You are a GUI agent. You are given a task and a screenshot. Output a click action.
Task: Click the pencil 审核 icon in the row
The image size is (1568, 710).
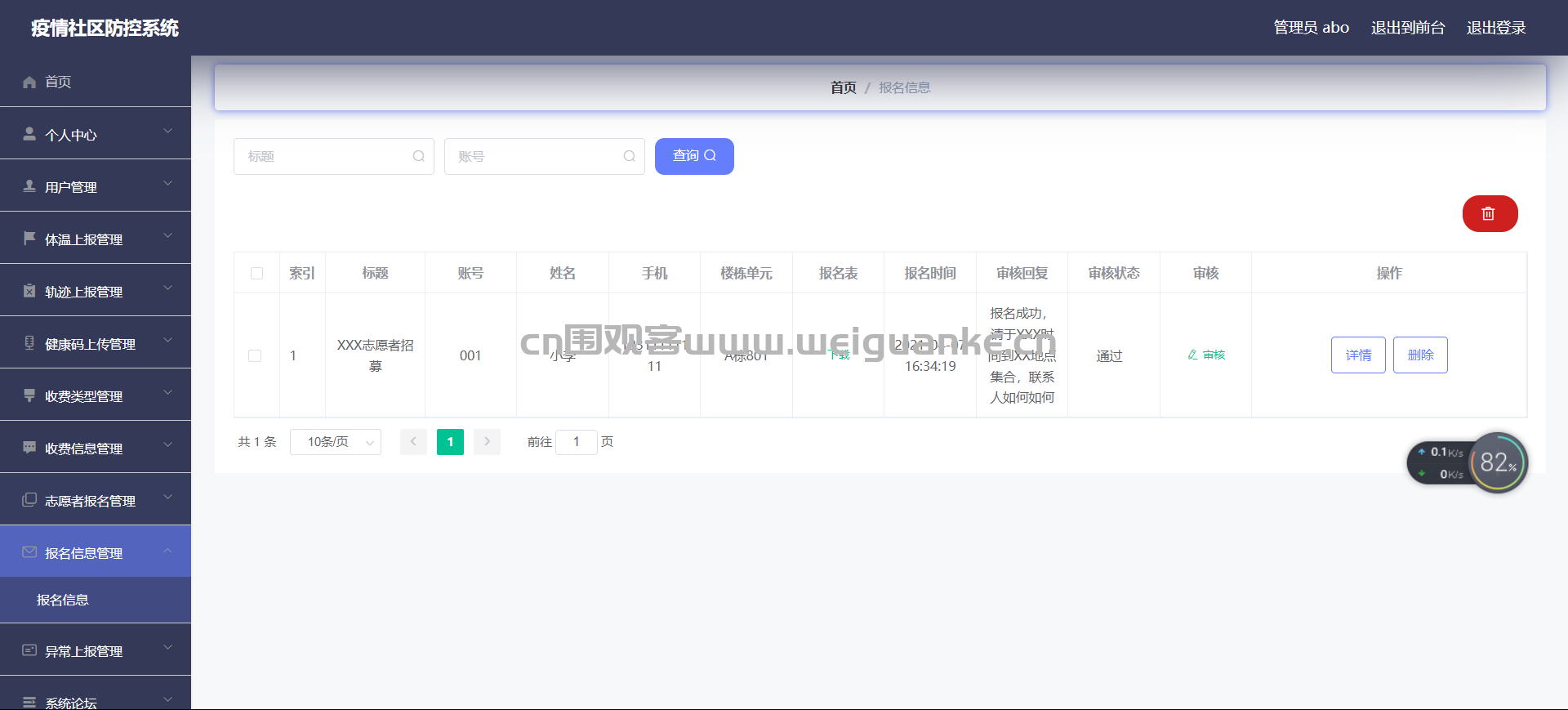[1193, 355]
